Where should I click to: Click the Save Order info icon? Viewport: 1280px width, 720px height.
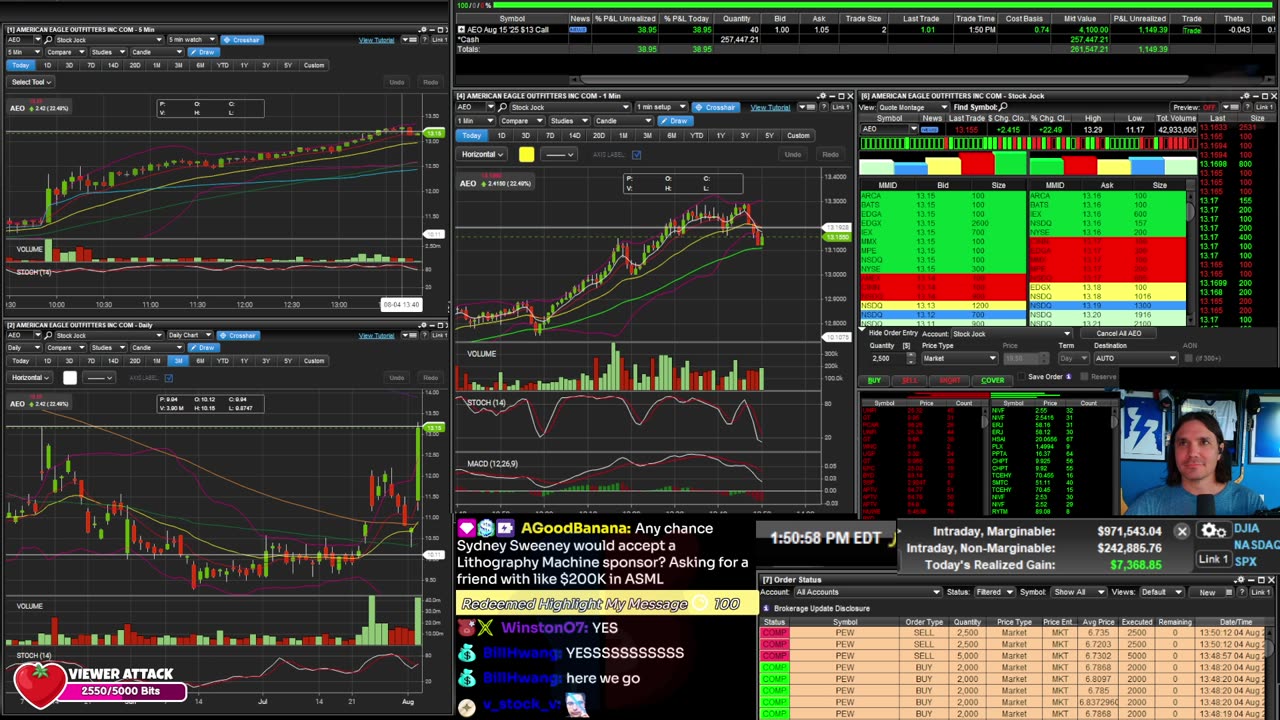pyautogui.click(x=1068, y=377)
